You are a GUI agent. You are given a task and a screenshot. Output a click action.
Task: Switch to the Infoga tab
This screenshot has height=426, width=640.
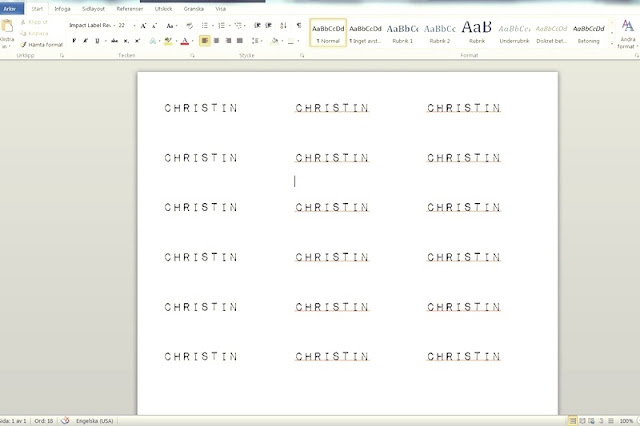coord(62,9)
